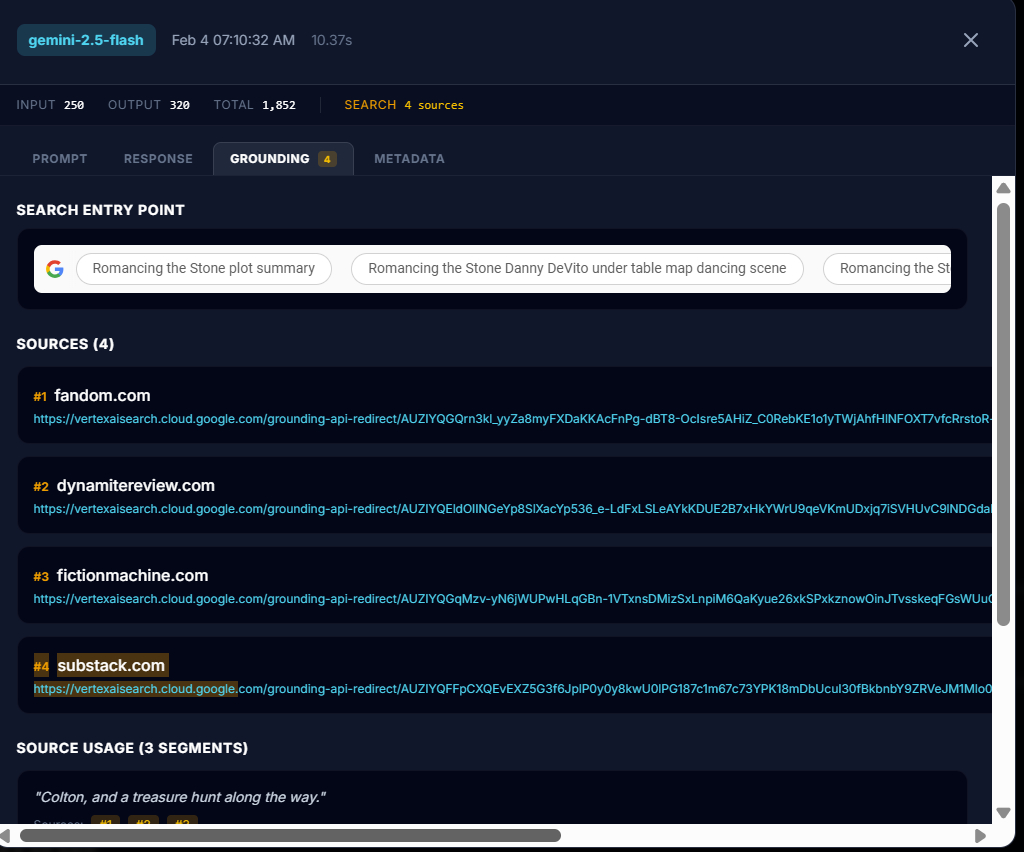The height and width of the screenshot is (852, 1024).
Task: Click the horizontal scrollbar left arrow
Action: coord(6,835)
